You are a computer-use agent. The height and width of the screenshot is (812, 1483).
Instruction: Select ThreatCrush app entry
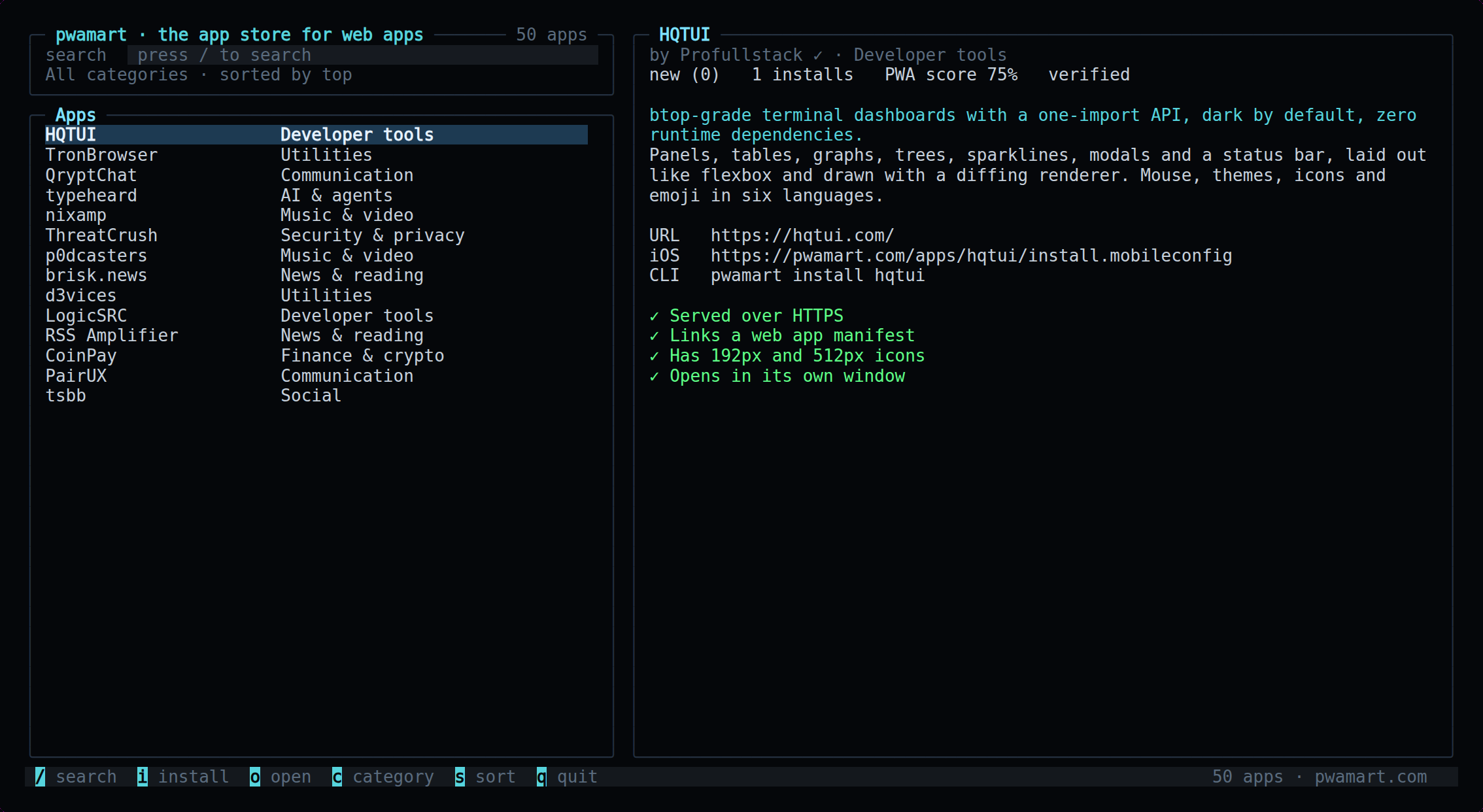(316, 235)
